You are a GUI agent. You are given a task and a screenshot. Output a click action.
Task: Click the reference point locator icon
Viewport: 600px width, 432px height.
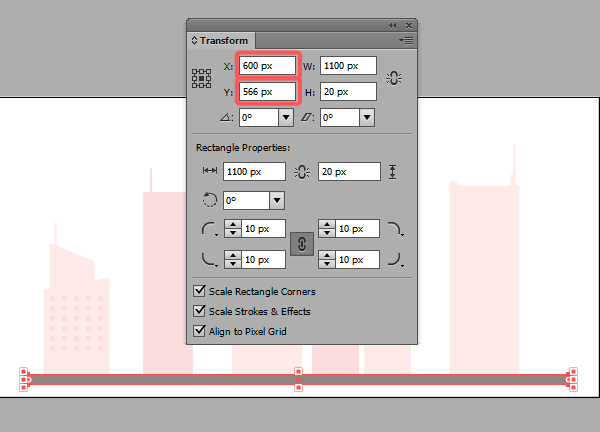pos(201,78)
